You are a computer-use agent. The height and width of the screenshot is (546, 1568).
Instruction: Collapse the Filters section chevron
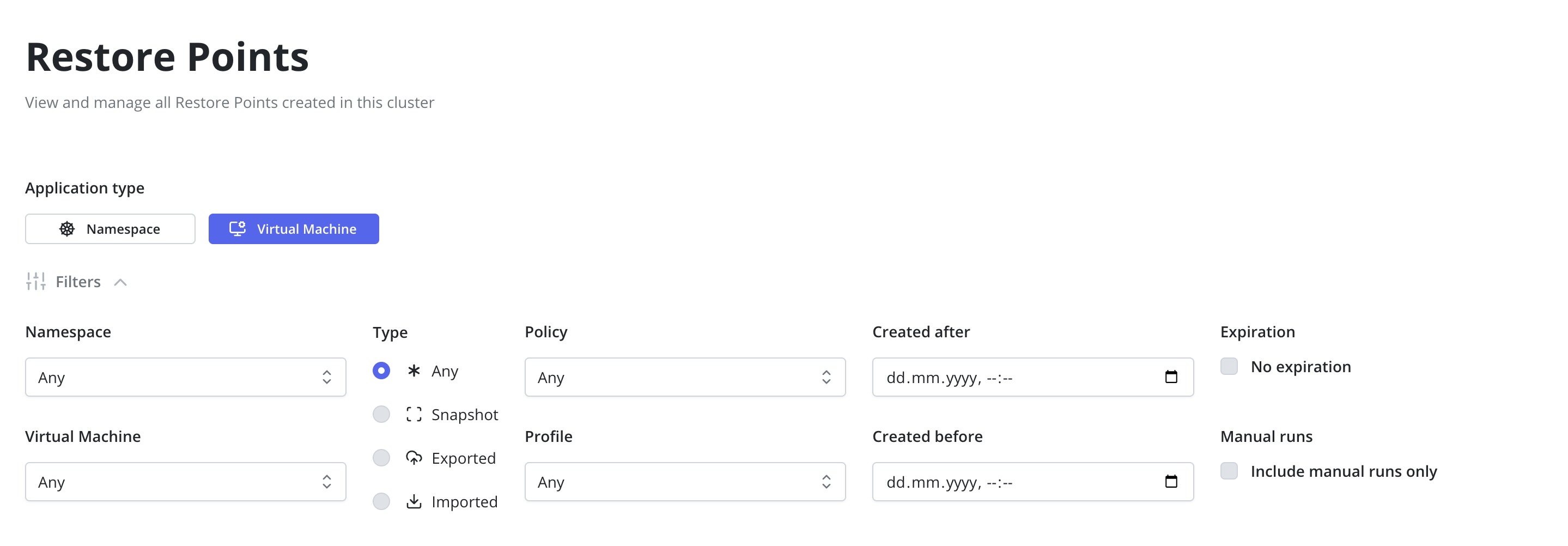point(120,282)
